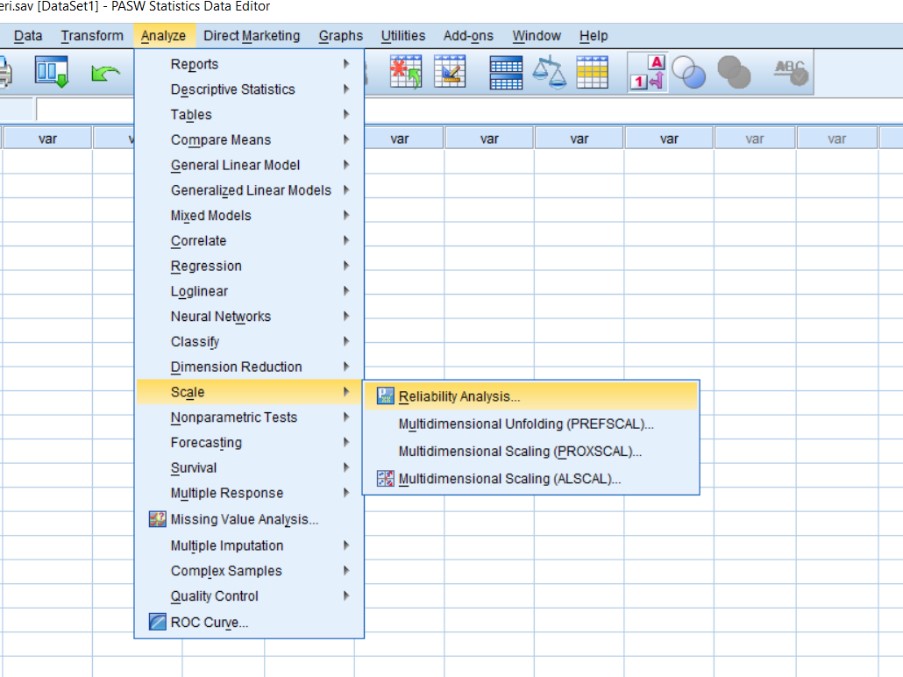Click the Value Labels toolbar icon
This screenshot has height=677, width=903.
click(646, 73)
